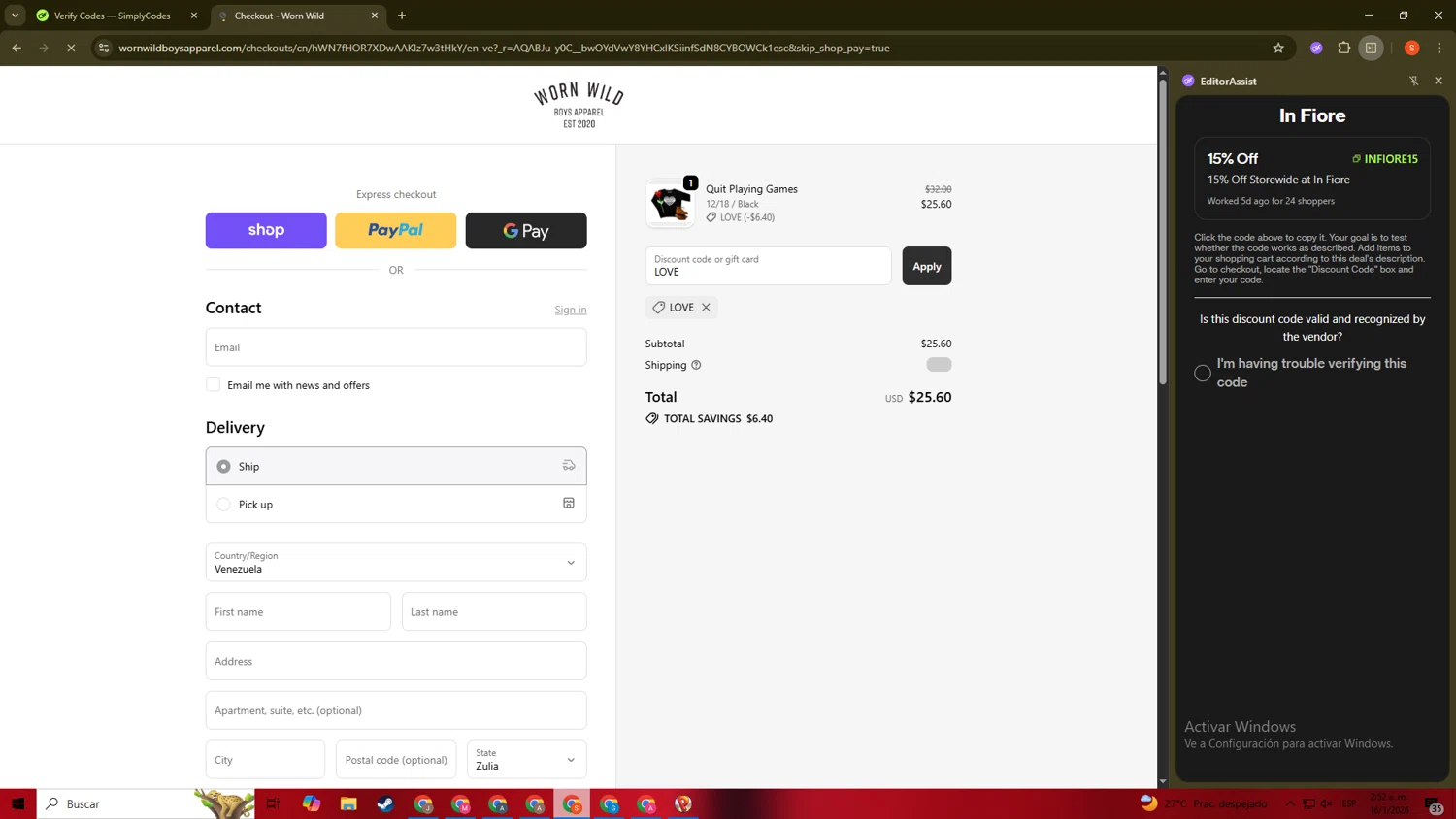
Task: Pay with Google Pay express checkout
Action: point(526,230)
